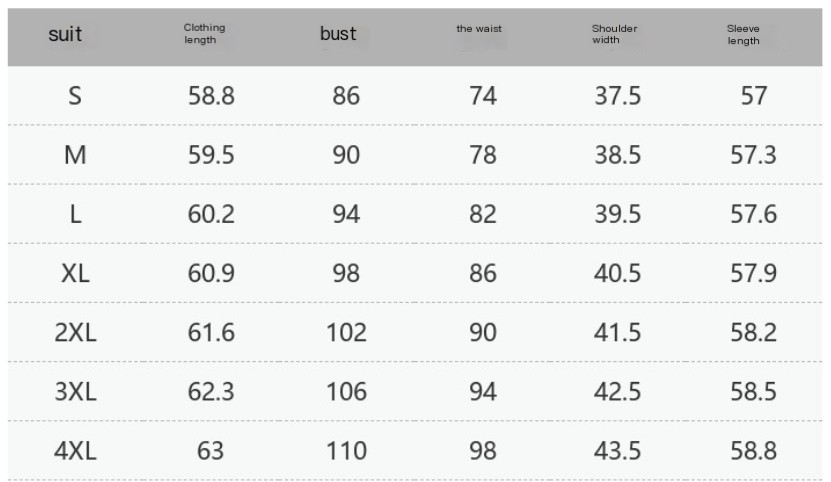The height and width of the screenshot is (482, 831).
Task: Click the 'Shoulder width' header
Action: 614,34
